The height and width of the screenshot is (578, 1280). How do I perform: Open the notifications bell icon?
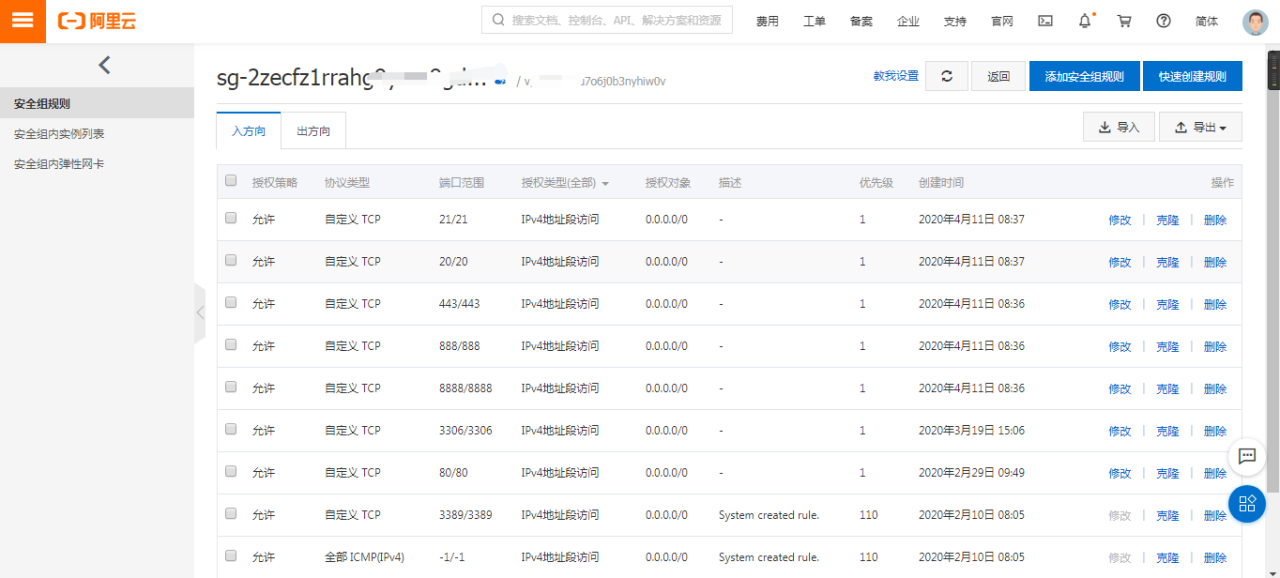(x=1083, y=20)
